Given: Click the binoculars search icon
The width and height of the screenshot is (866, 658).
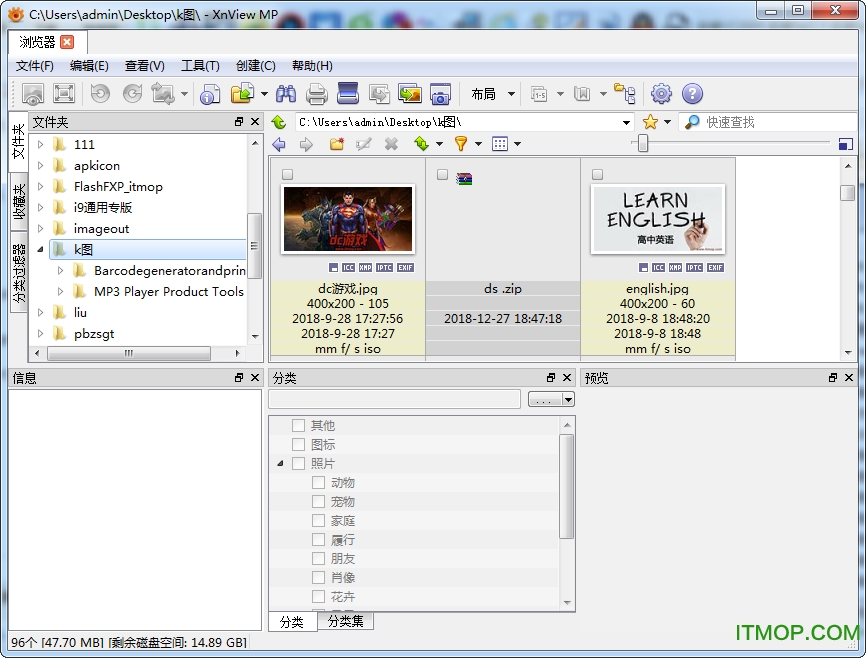Looking at the screenshot, I should pyautogui.click(x=287, y=94).
